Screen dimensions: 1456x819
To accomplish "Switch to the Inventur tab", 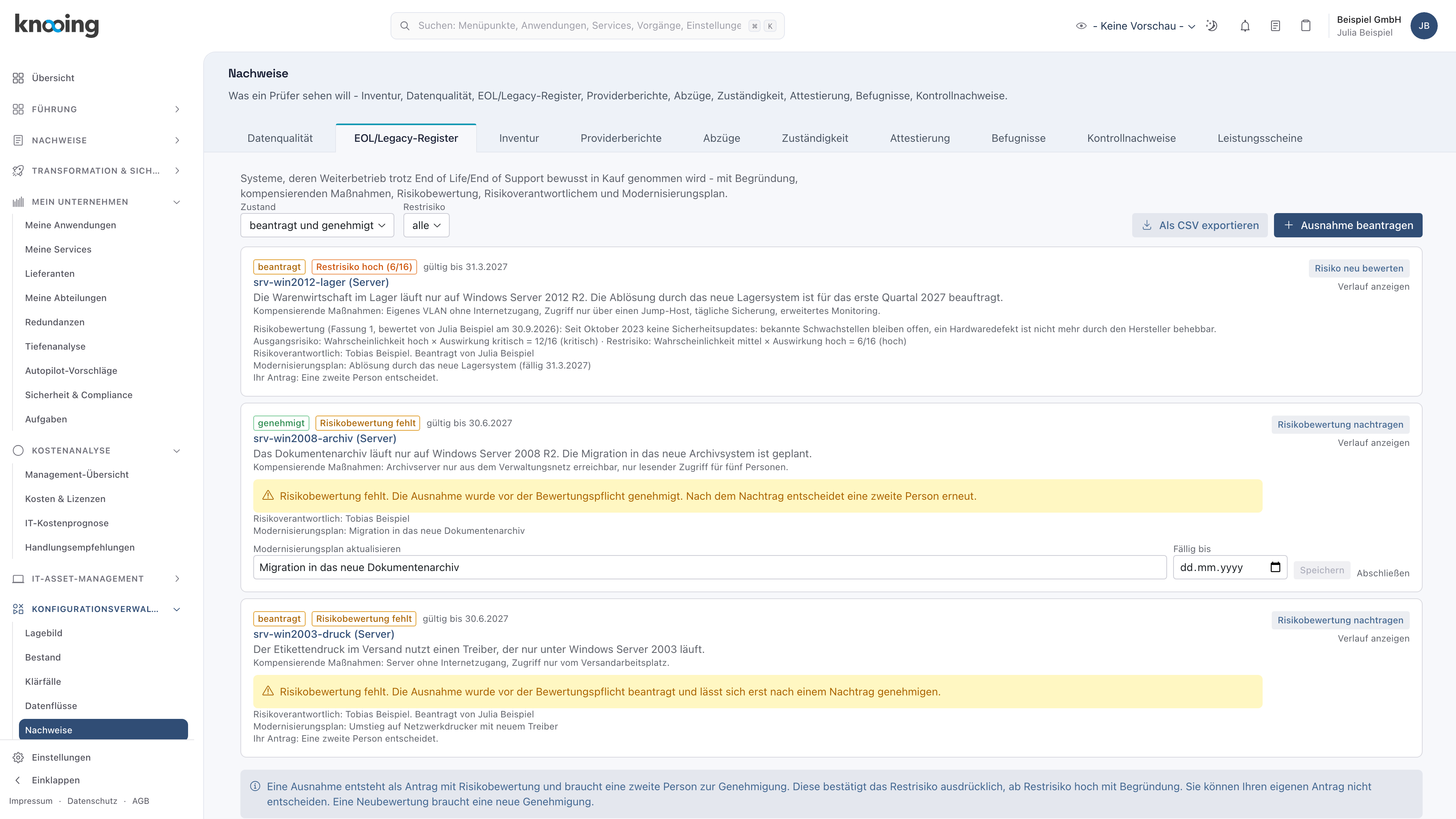I will [519, 138].
